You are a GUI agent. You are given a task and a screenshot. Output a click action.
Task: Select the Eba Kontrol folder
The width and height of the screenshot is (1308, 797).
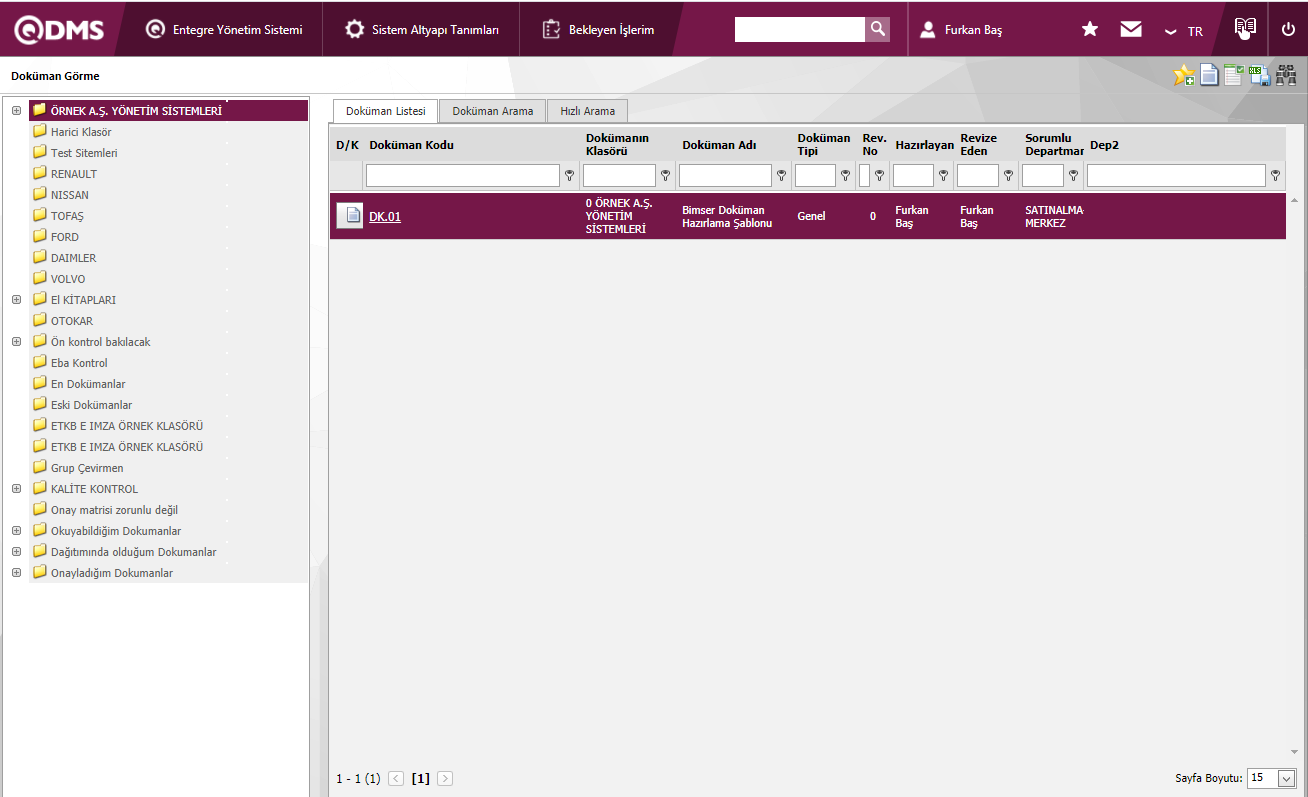tap(79, 363)
